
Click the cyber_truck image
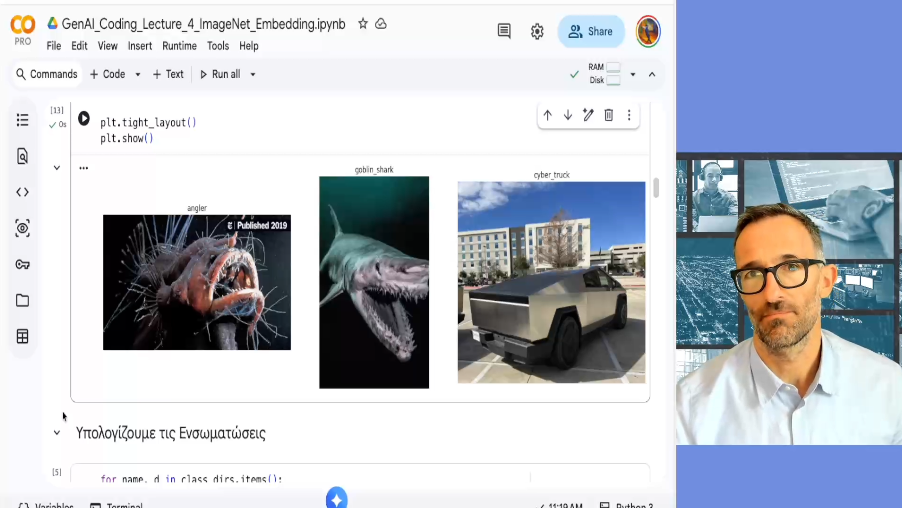tap(552, 282)
